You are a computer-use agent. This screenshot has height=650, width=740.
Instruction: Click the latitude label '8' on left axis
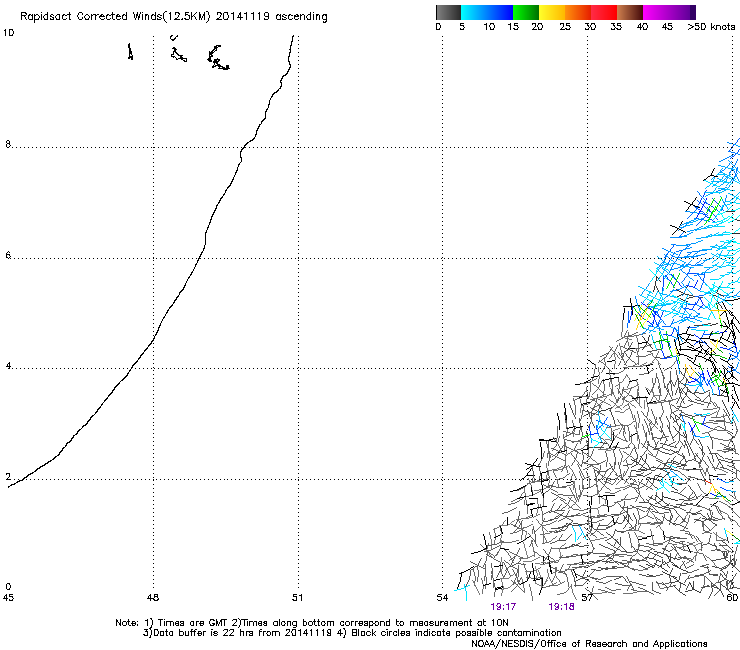point(8,144)
